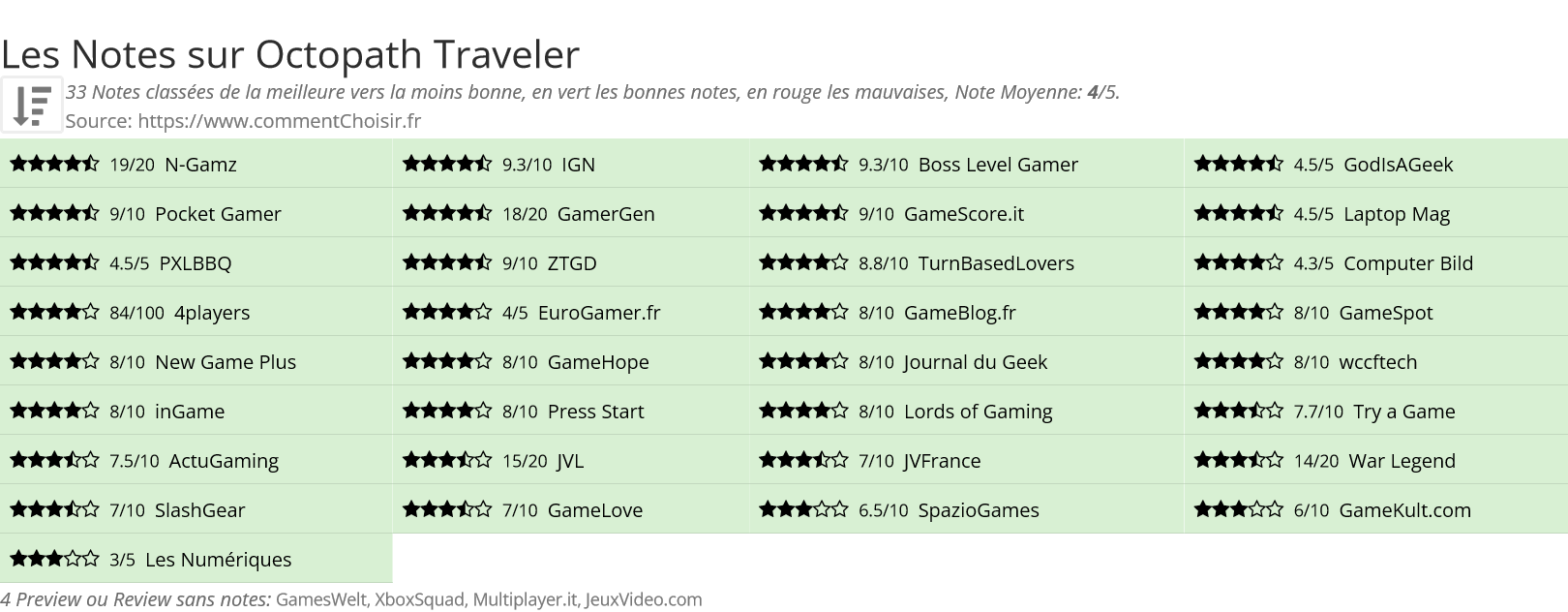Open the JeuxVideo.com unrated review
The height and width of the screenshot is (612, 1568).
(644, 599)
